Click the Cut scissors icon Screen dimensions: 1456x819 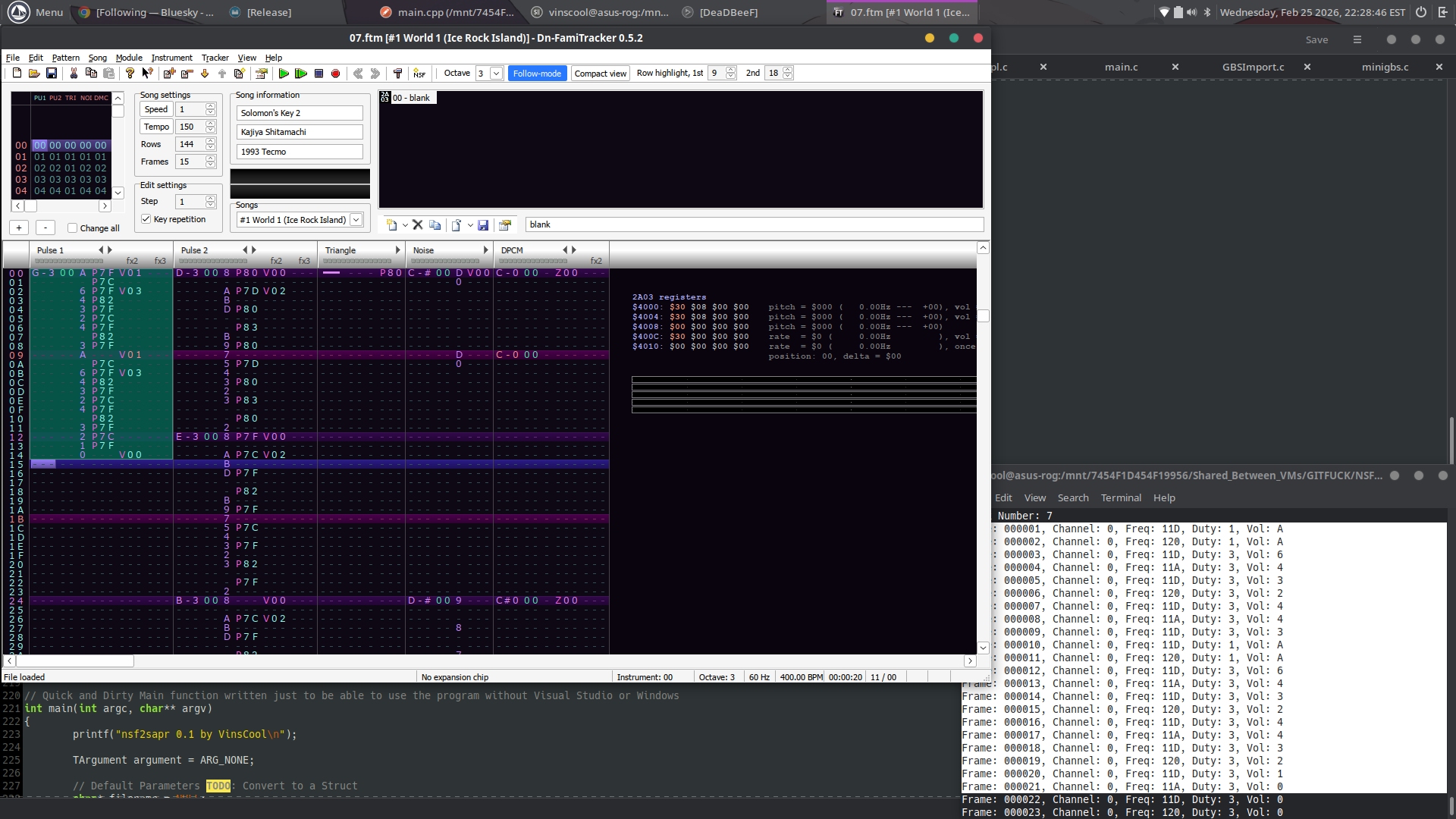click(x=74, y=74)
